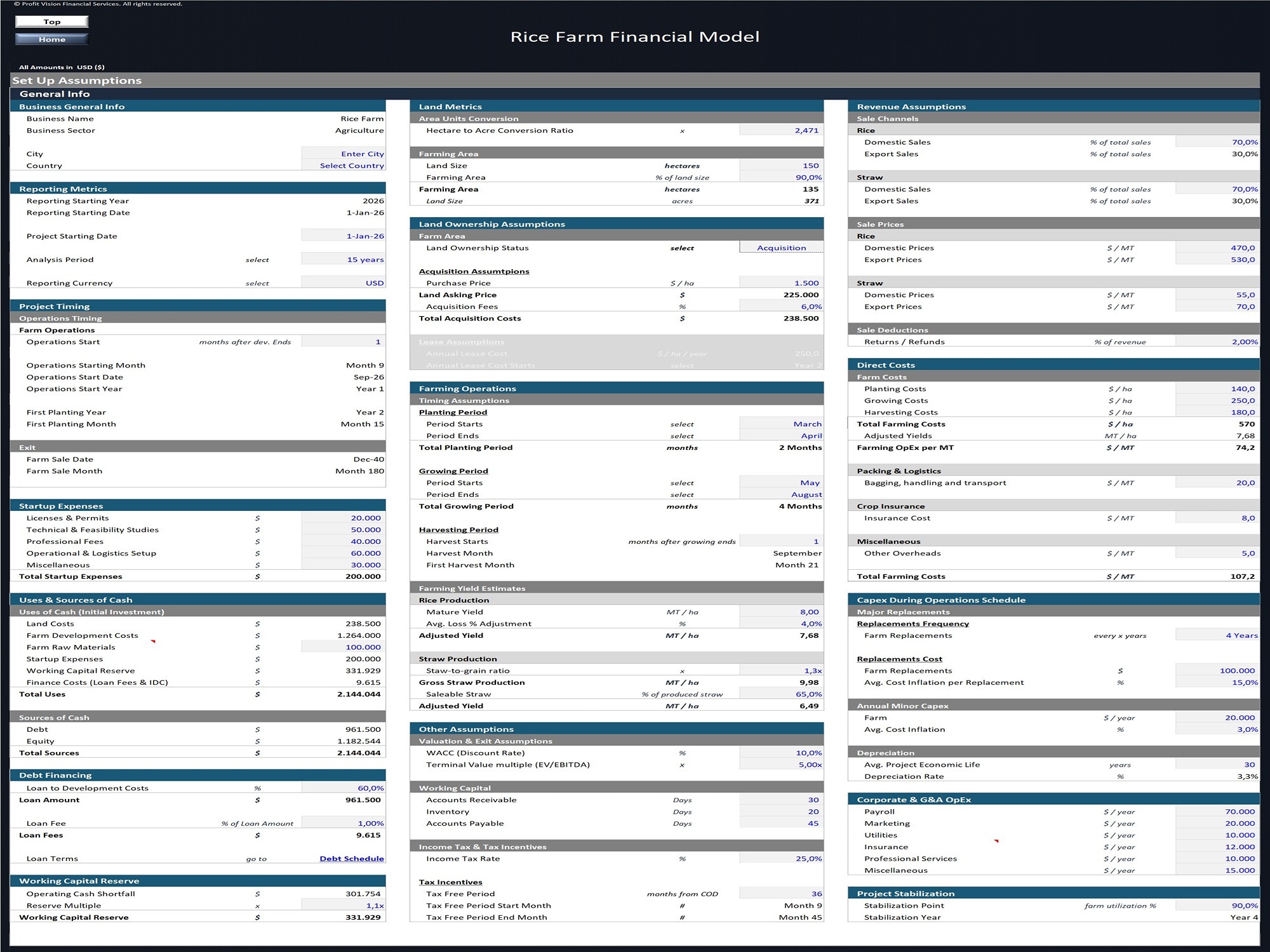Click the red comment marker beside Utilities row

coord(996,841)
